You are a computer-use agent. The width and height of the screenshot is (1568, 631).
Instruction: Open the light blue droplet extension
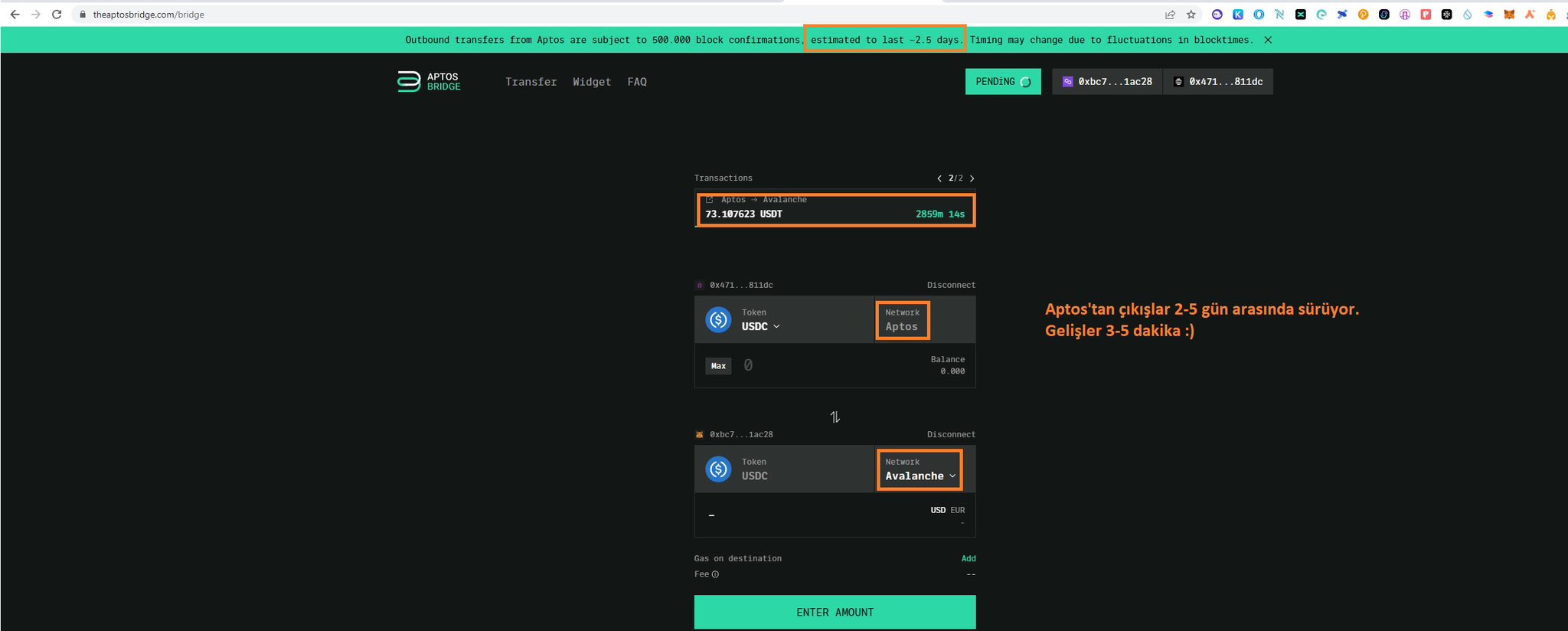[1467, 15]
